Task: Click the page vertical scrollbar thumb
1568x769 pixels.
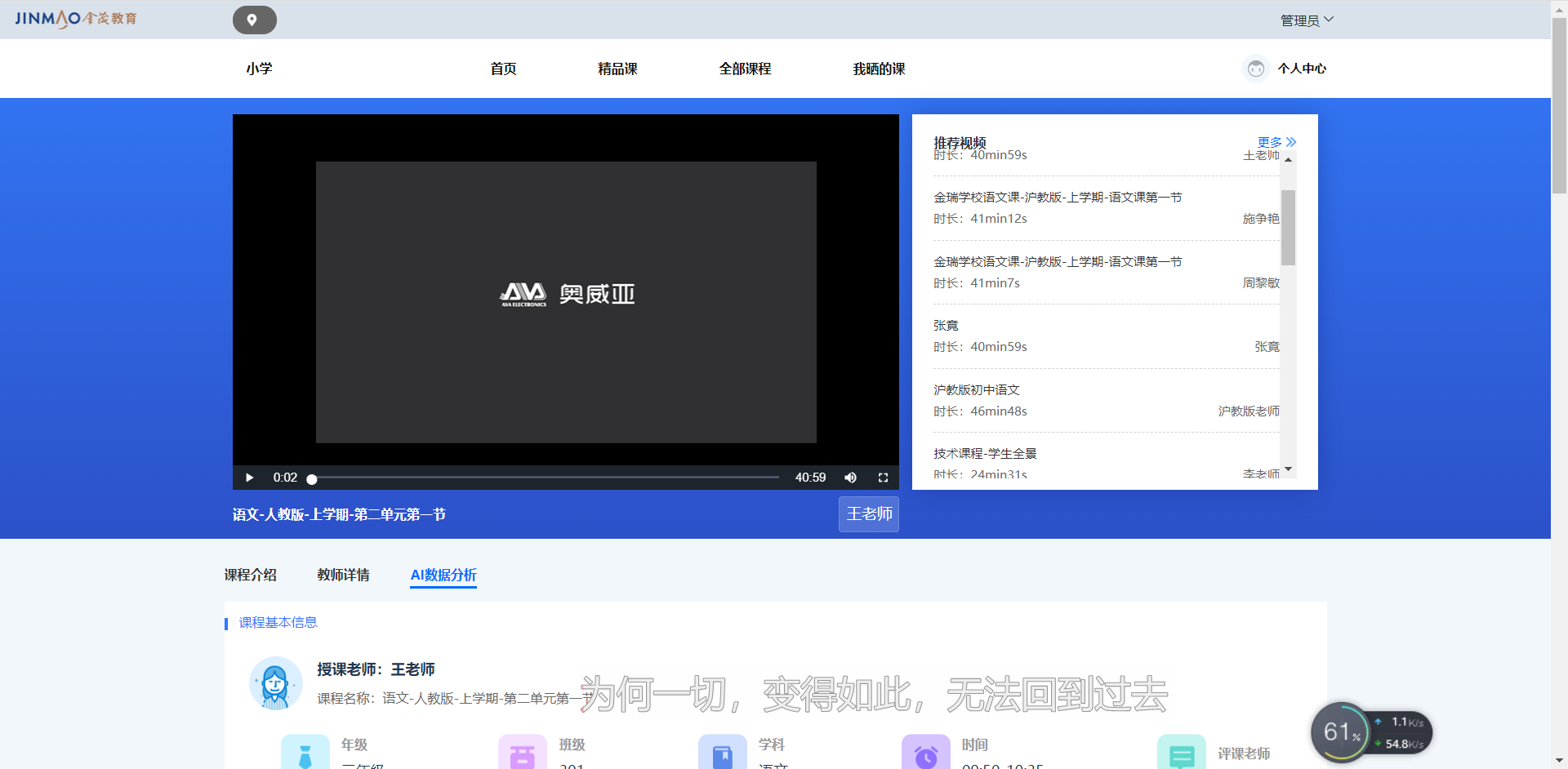Action: click(1559, 106)
